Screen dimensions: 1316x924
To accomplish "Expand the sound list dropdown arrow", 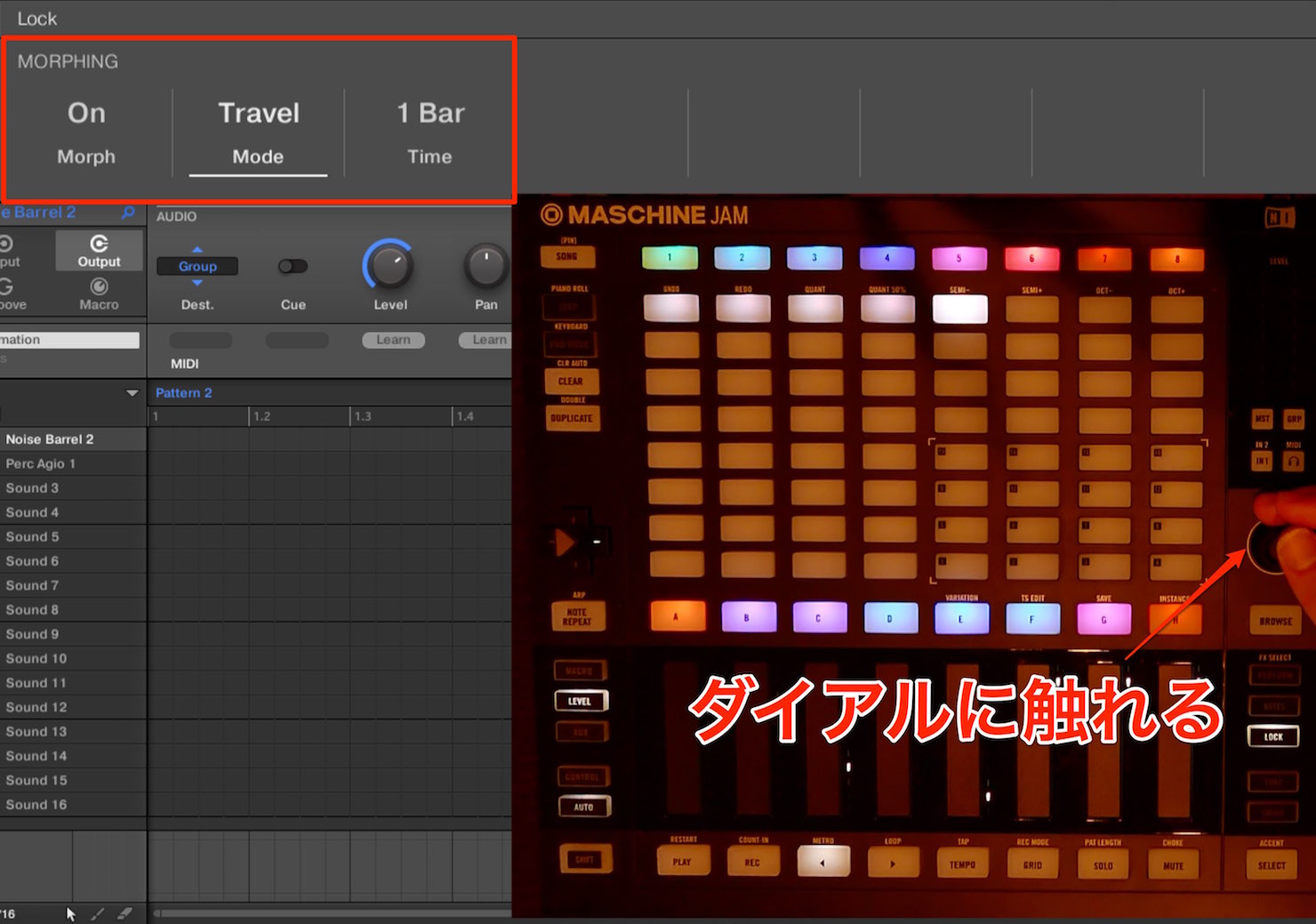I will click(x=132, y=393).
